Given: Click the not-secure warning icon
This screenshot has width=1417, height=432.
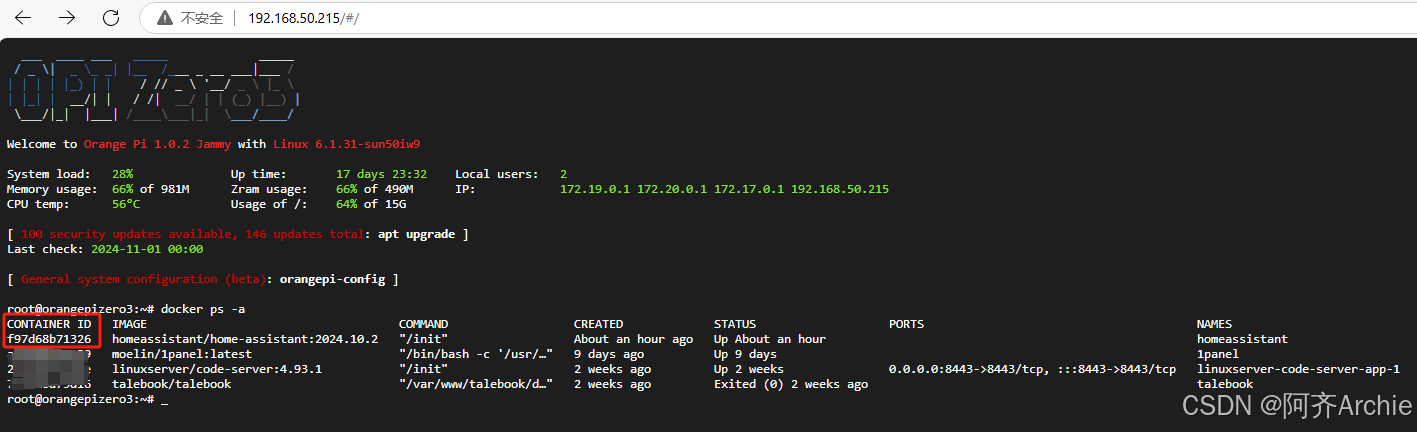Looking at the screenshot, I should click(x=165, y=18).
